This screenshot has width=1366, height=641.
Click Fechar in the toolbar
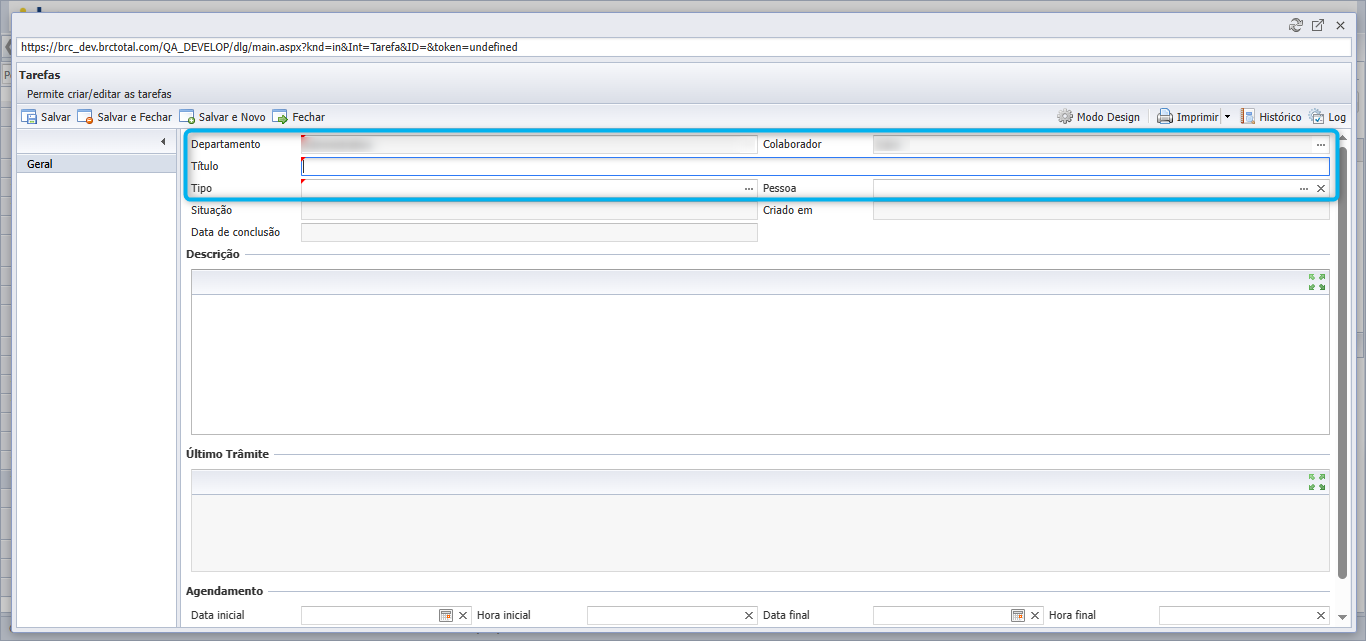[x=299, y=117]
